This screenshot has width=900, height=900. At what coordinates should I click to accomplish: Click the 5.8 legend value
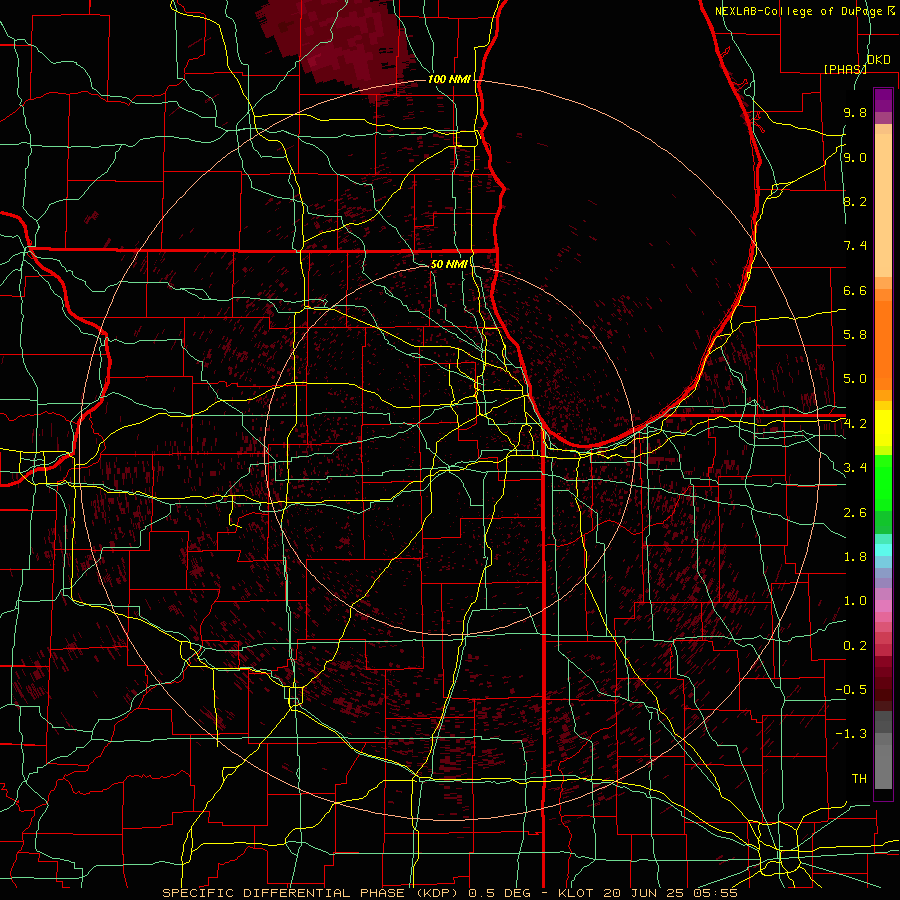(855, 335)
